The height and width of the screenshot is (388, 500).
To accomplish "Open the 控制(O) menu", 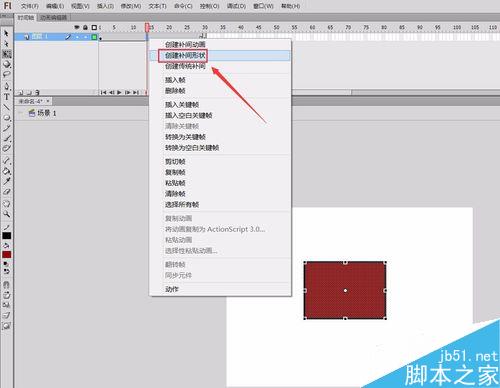I will pyautogui.click(x=209, y=6).
